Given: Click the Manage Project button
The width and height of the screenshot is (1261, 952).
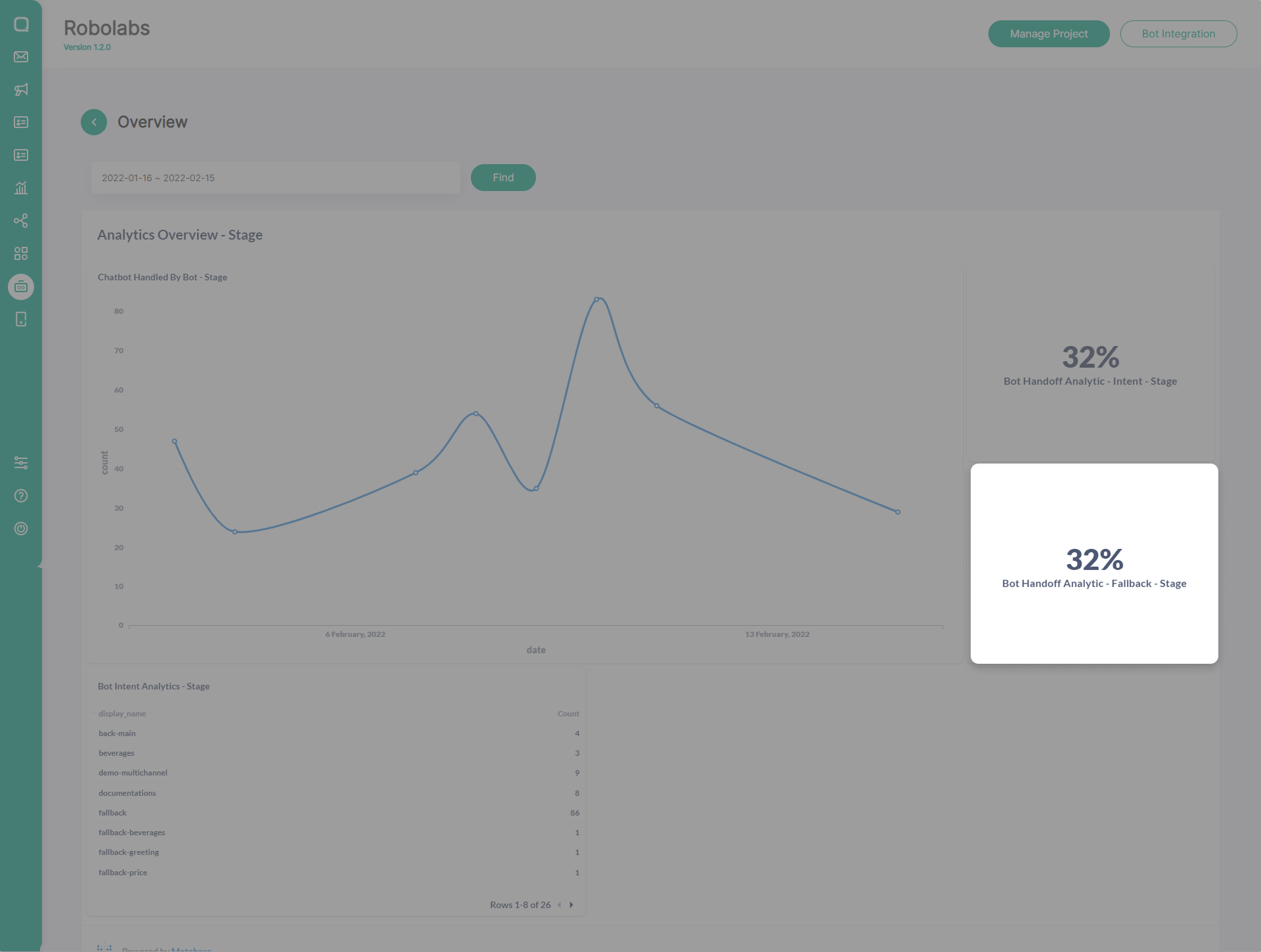Looking at the screenshot, I should coord(1048,34).
